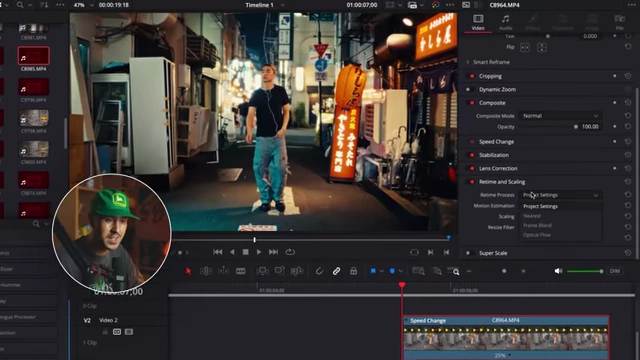Toggle loop playback in viewer
This screenshot has width=640, height=360.
coord(290,252)
